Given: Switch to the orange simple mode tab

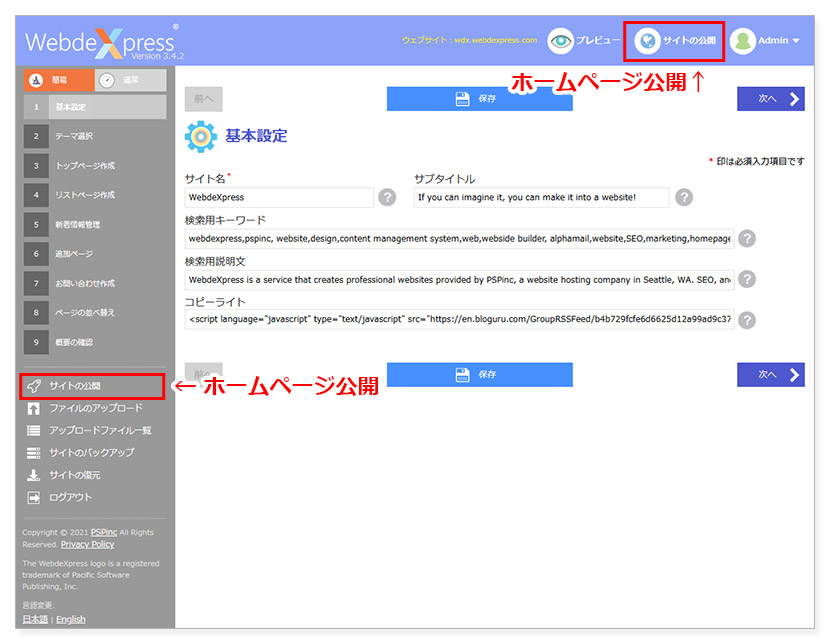Looking at the screenshot, I should tap(59, 80).
